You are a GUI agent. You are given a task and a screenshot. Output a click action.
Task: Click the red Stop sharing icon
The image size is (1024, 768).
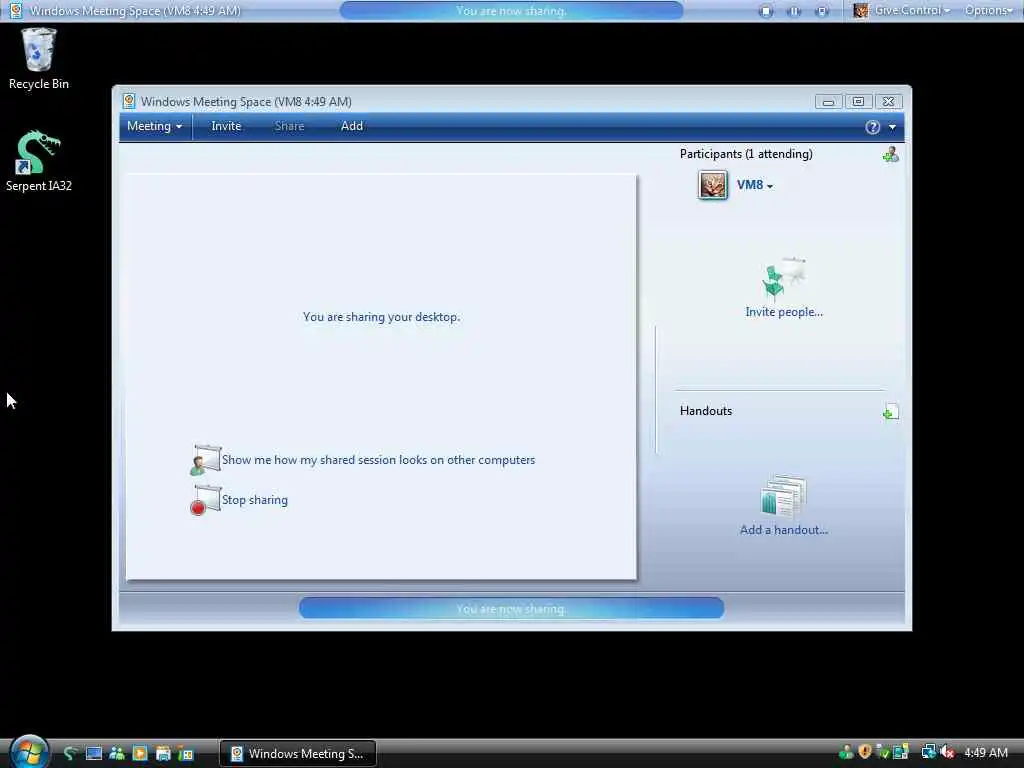click(206, 500)
